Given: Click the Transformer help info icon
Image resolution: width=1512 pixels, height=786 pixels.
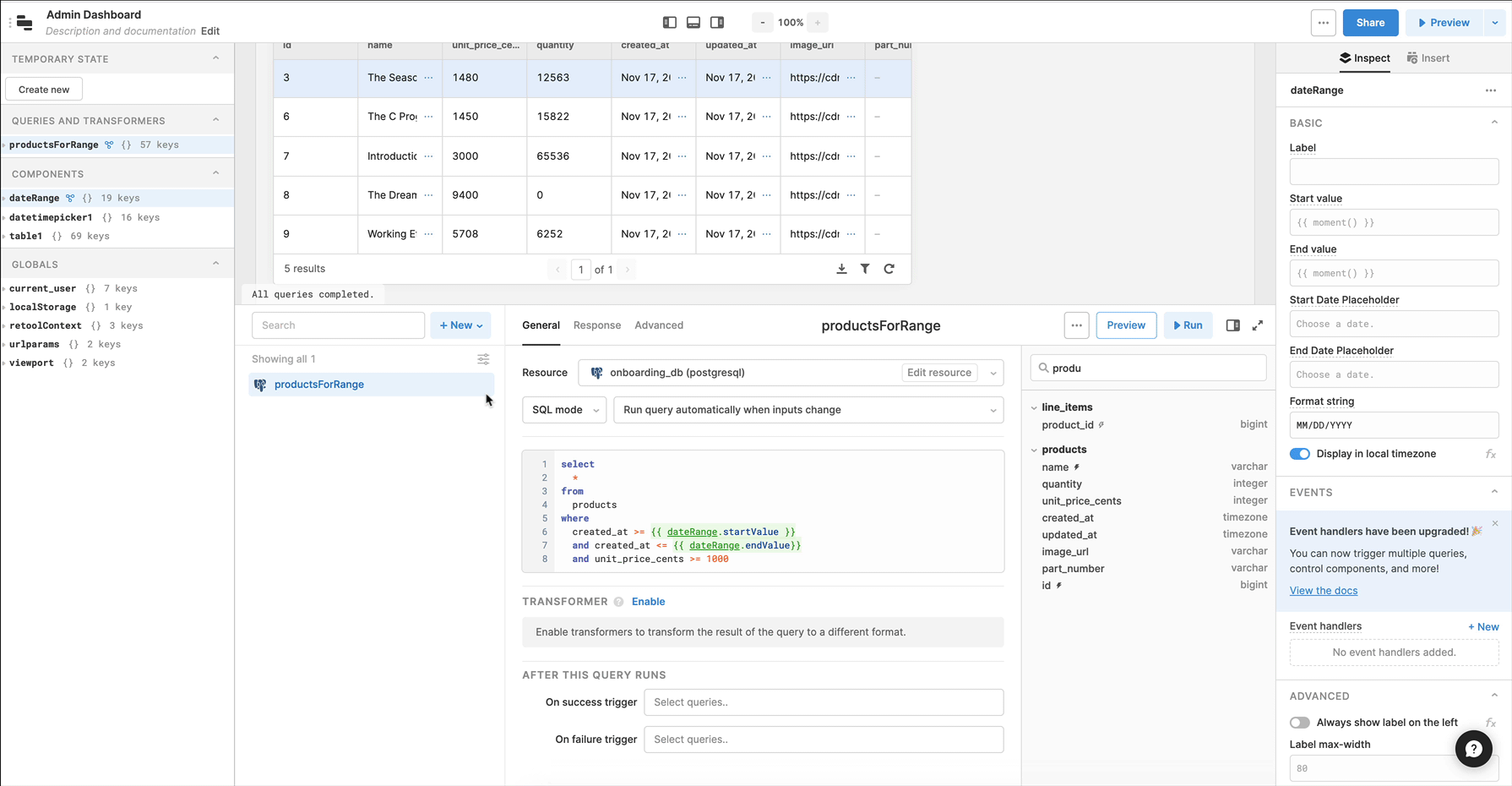Looking at the screenshot, I should (x=618, y=602).
